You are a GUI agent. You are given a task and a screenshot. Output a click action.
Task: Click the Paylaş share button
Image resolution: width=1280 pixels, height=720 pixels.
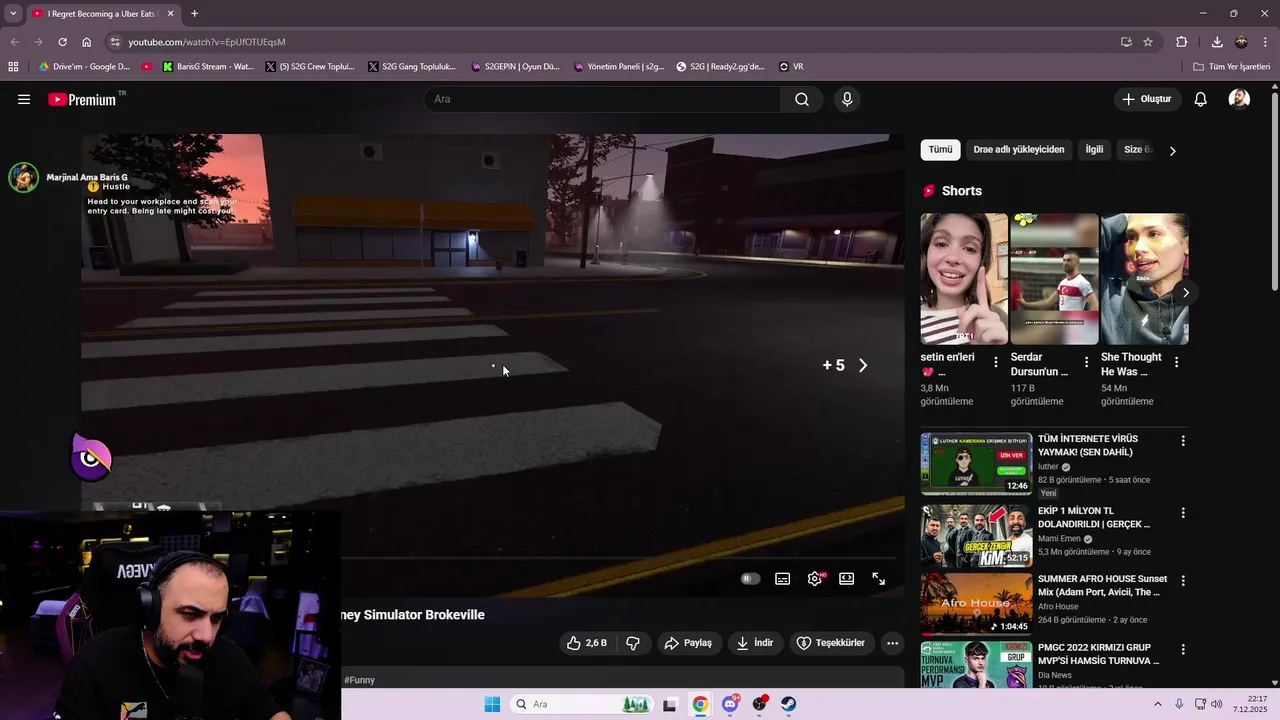point(688,643)
